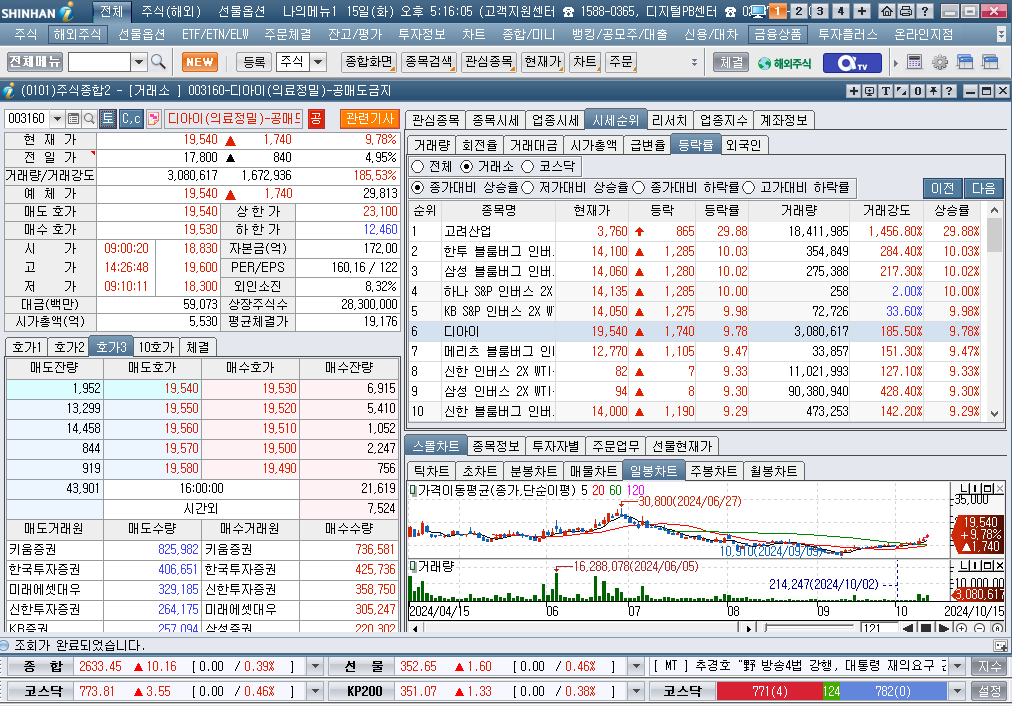Click the monitor icon beside screen number 1
The width and height of the screenshot is (1012, 706).
pyautogui.click(x=759, y=11)
